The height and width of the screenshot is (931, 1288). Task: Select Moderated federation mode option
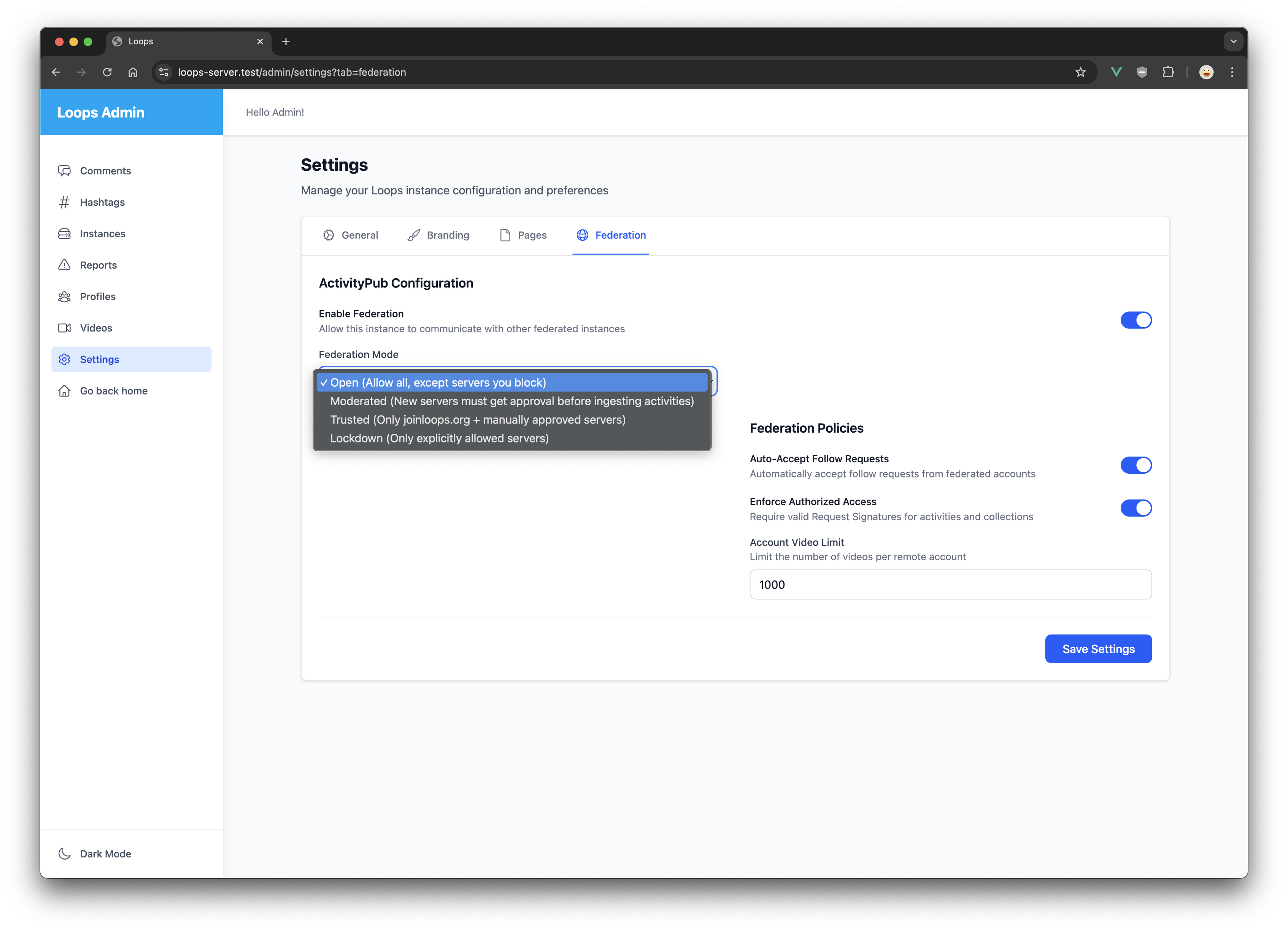(512, 401)
